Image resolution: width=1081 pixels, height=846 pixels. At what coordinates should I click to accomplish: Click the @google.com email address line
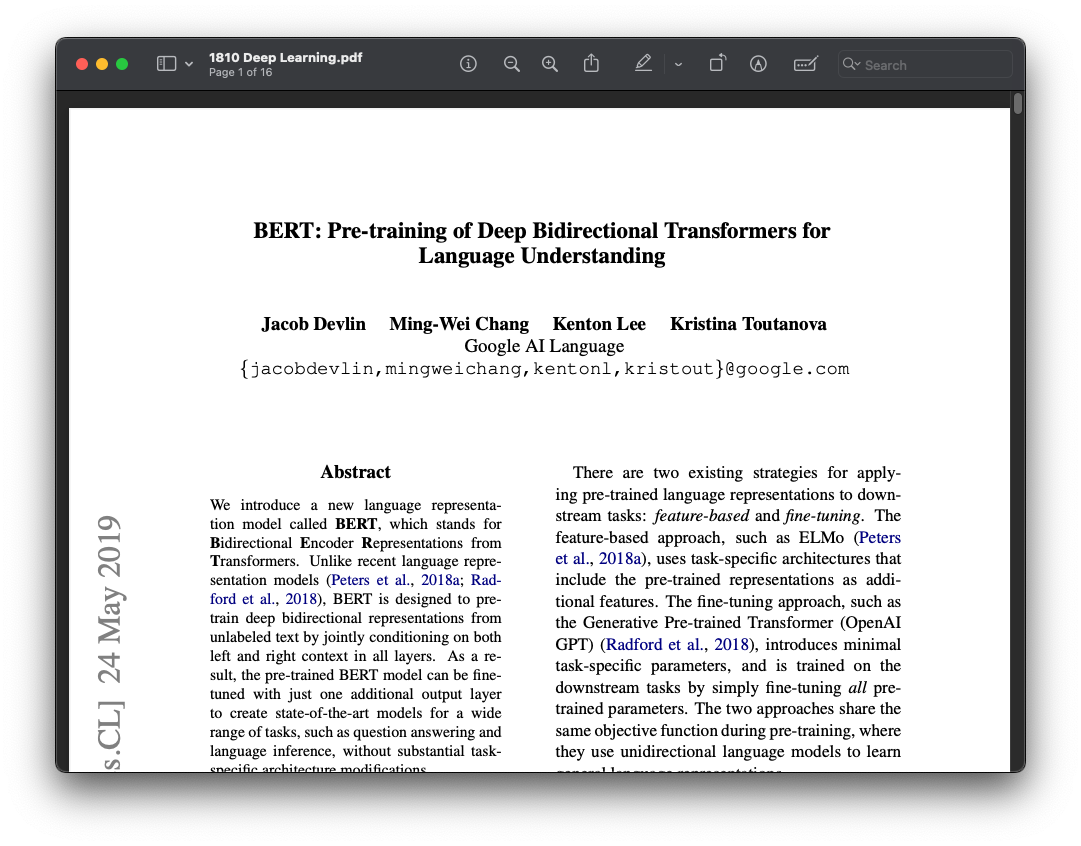coord(544,369)
